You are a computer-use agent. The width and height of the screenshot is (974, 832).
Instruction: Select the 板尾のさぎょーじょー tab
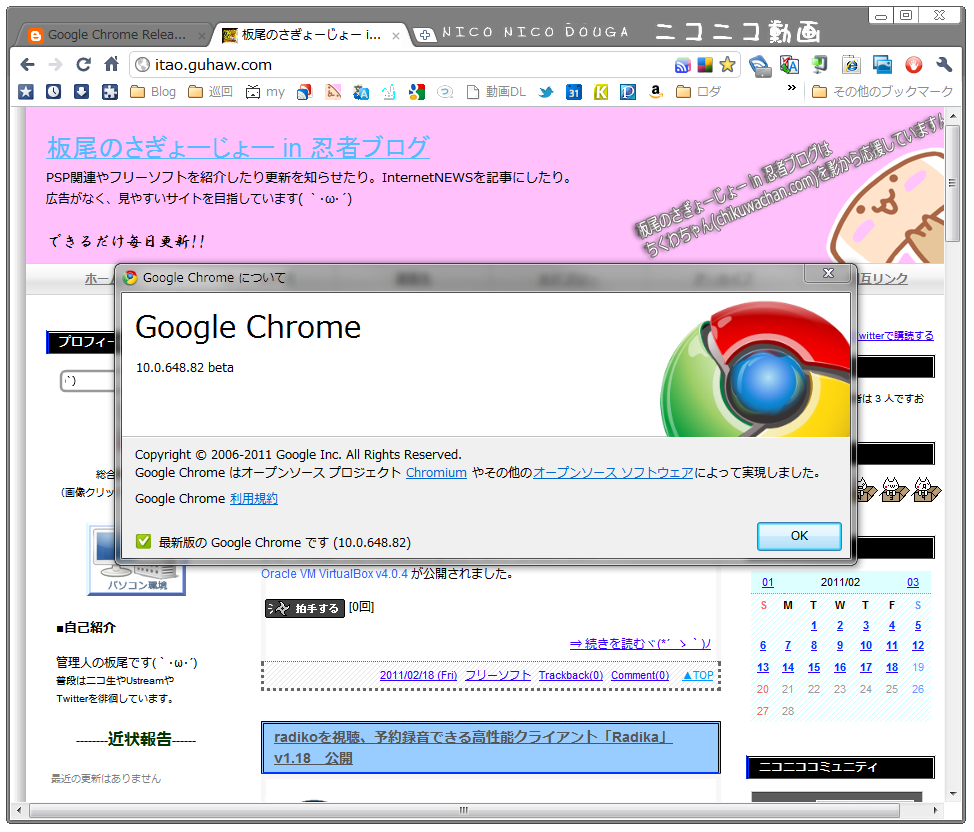click(311, 35)
